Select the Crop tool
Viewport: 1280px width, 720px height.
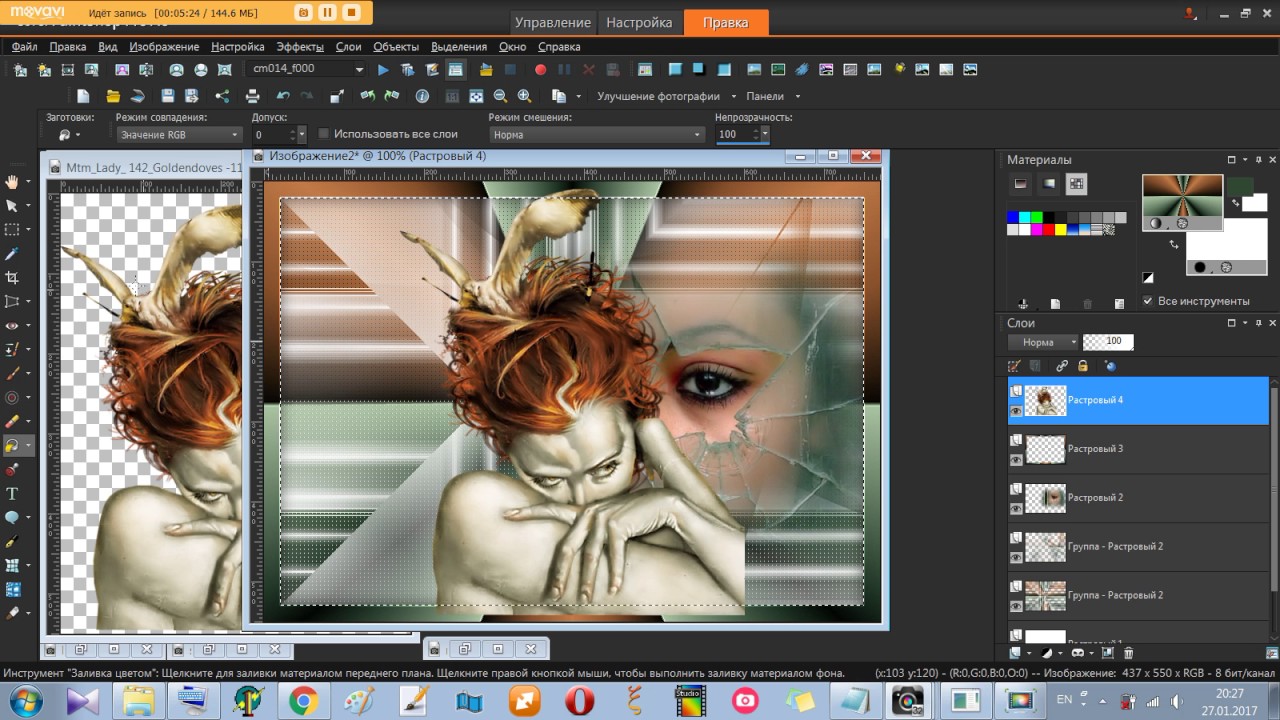[12, 277]
